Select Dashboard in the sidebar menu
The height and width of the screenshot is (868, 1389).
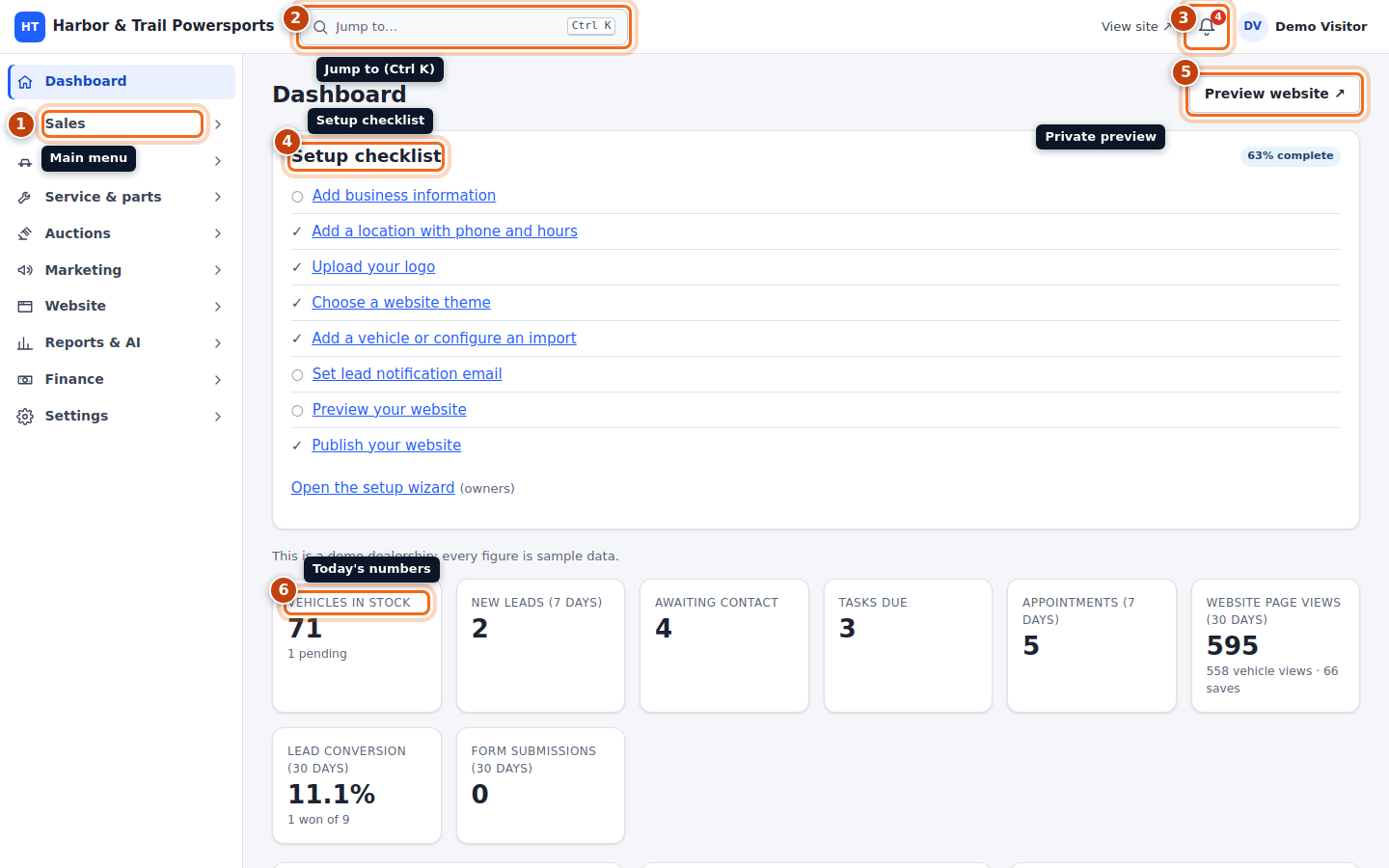point(122,82)
